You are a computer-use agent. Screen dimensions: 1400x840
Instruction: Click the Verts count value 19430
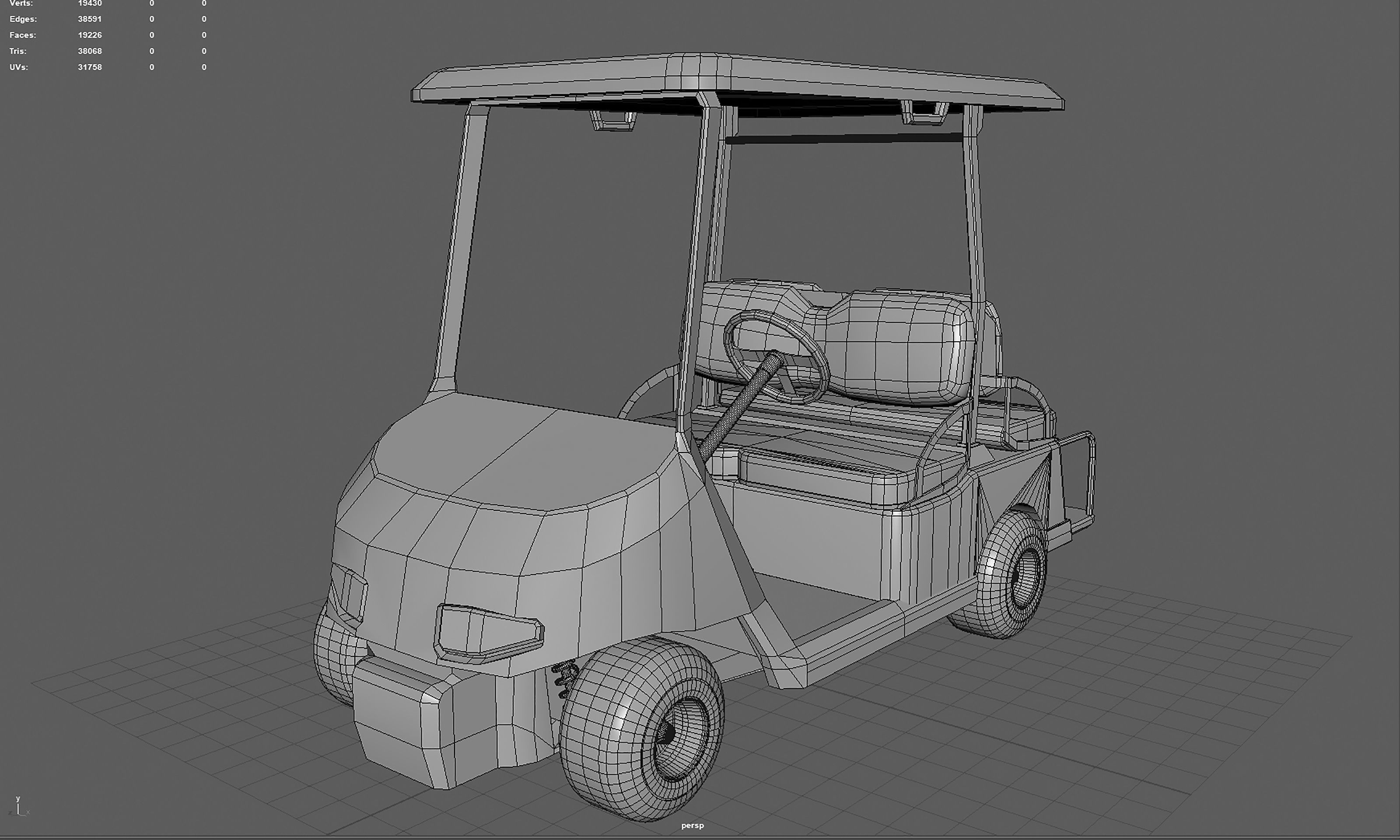point(90,3)
